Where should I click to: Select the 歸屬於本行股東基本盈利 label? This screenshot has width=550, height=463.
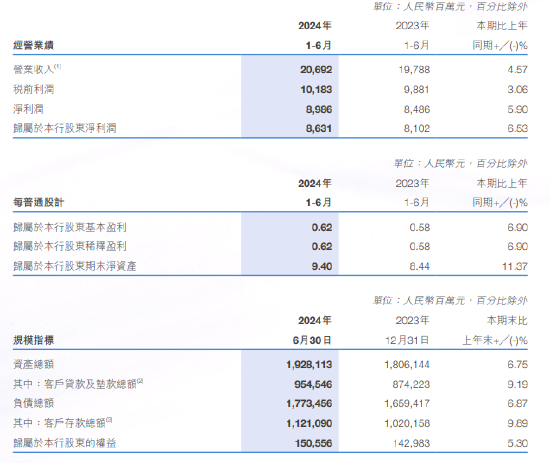pos(70,227)
